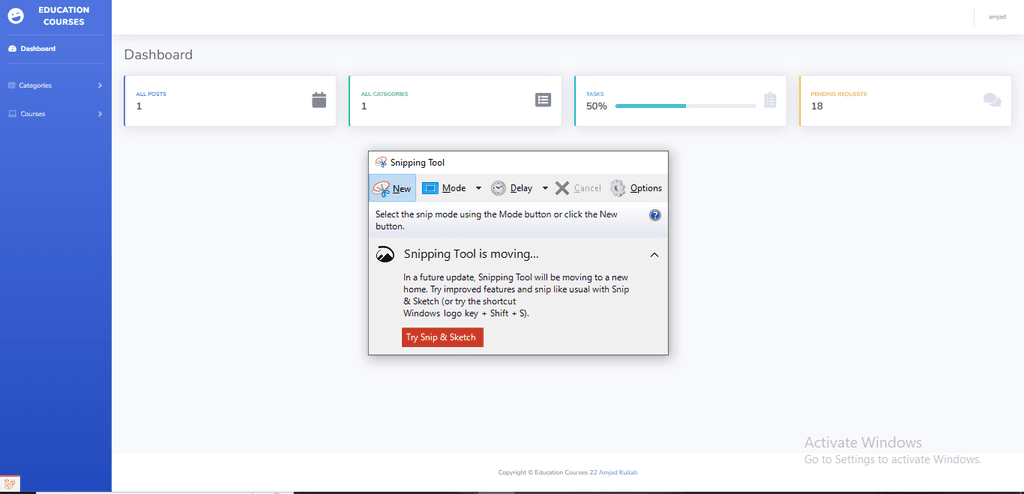Click the ALL POSTS label
1024x494 pixels.
click(151, 94)
